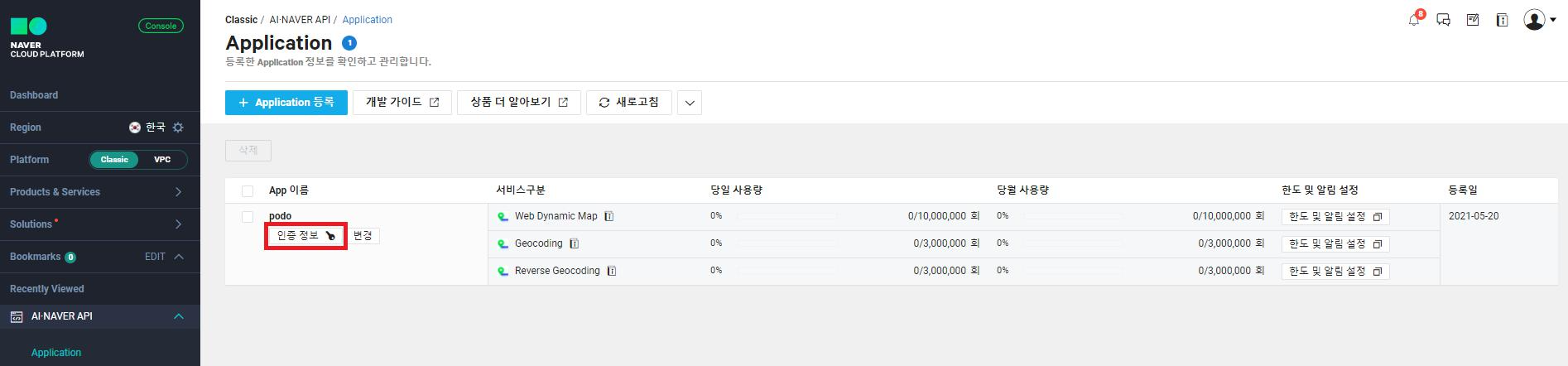This screenshot has width=1568, height=366.
Task: Click the disabled 삭제 button
Action: pyautogui.click(x=248, y=151)
